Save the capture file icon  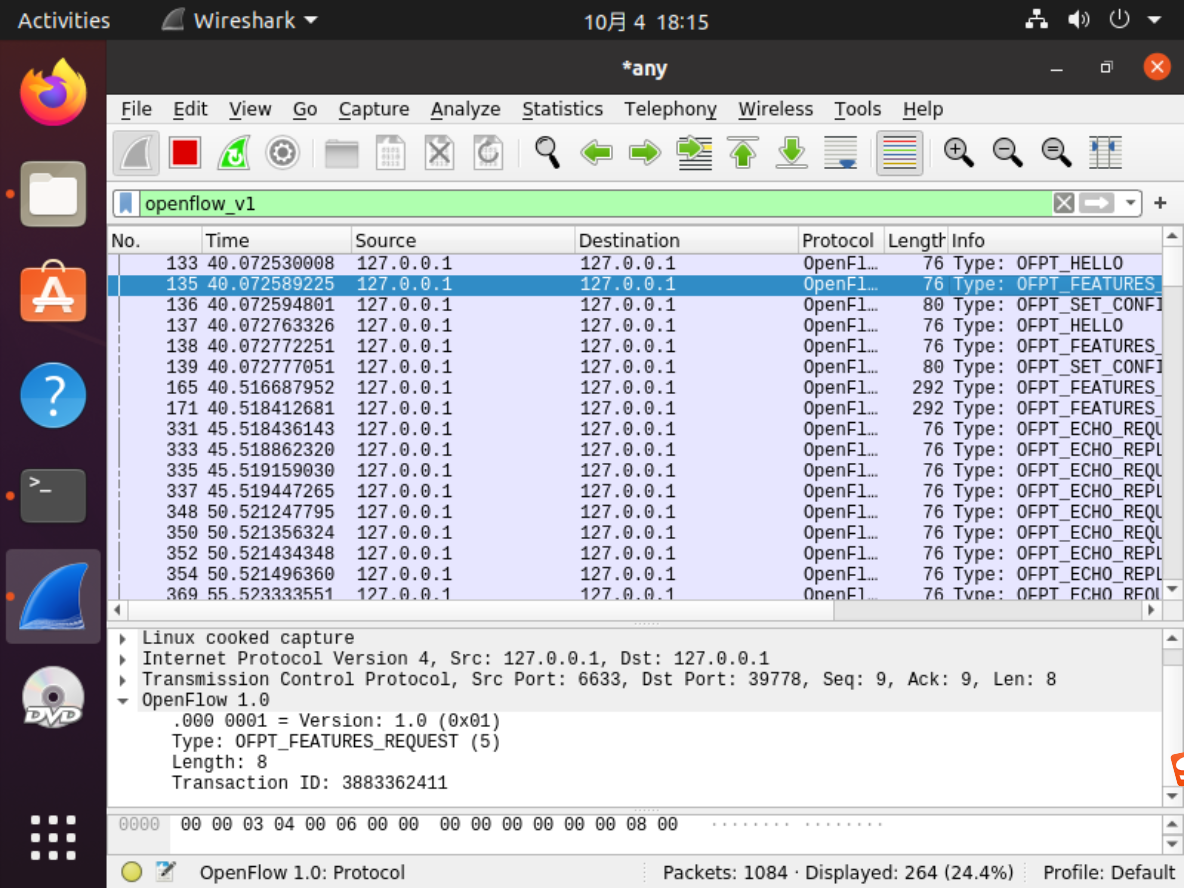point(390,153)
